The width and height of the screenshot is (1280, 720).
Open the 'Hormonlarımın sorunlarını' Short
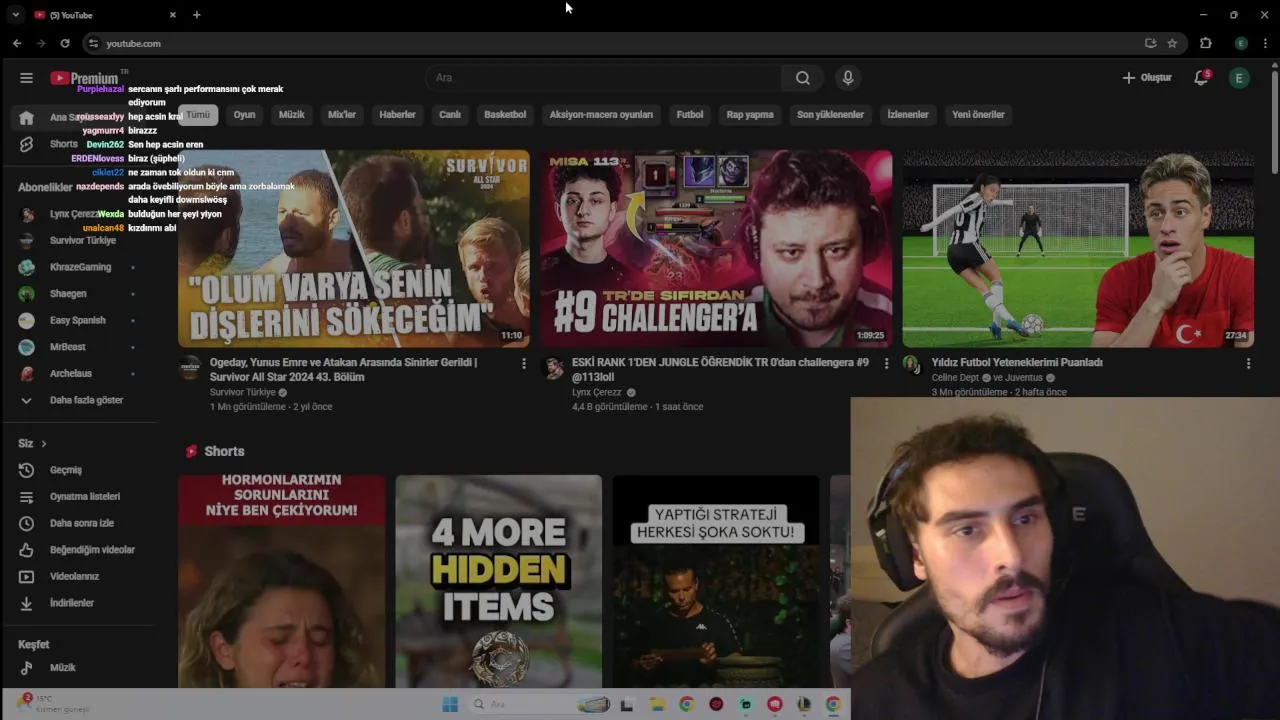pyautogui.click(x=281, y=581)
